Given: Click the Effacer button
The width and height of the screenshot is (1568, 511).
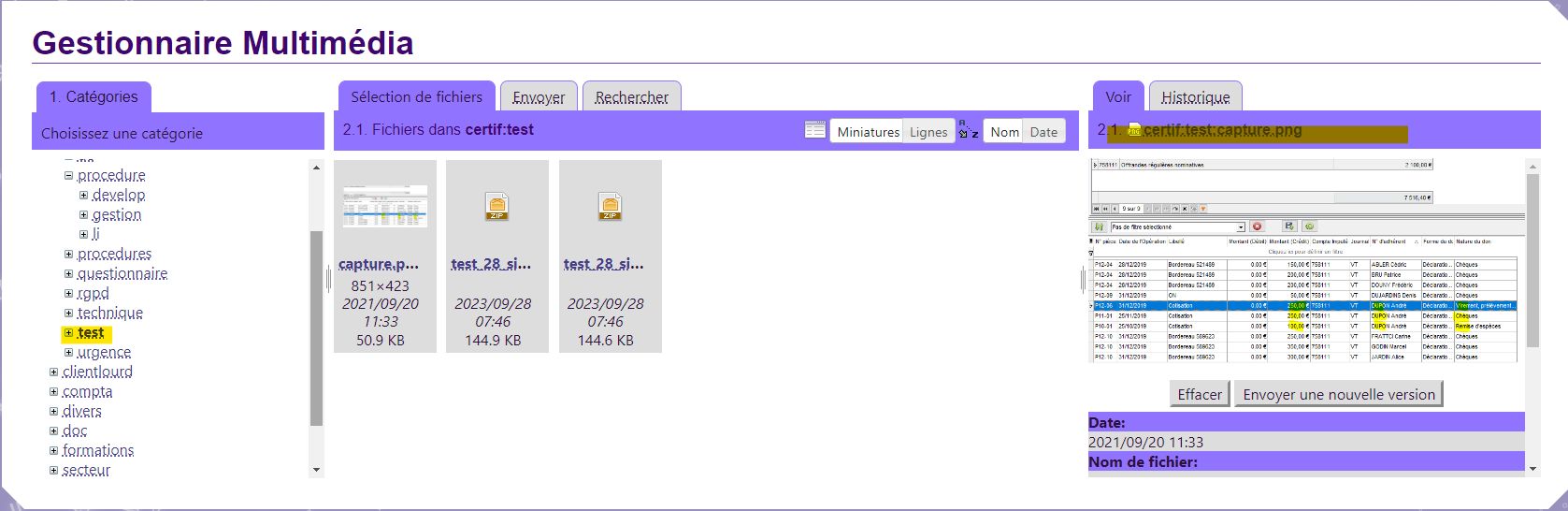Looking at the screenshot, I should pos(1200,394).
